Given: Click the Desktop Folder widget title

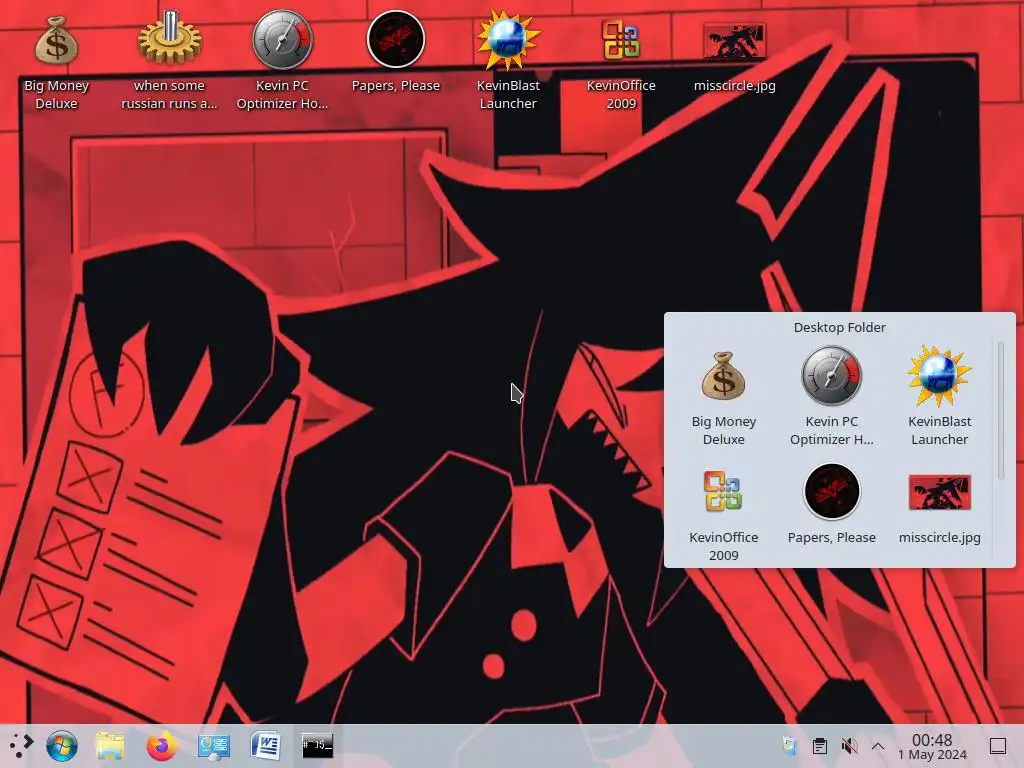Looking at the screenshot, I should [839, 327].
